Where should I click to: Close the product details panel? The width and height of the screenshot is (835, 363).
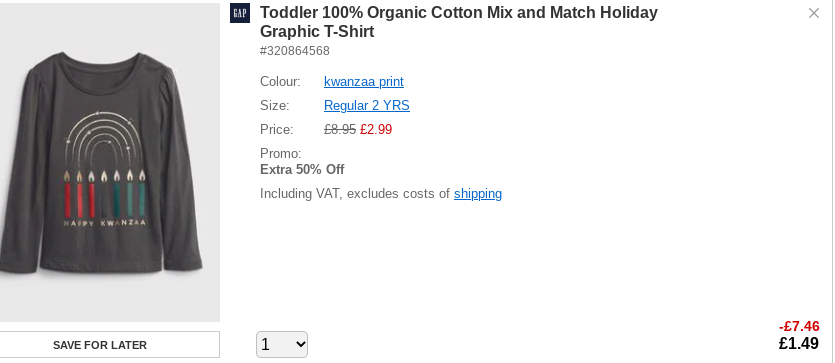[813, 13]
